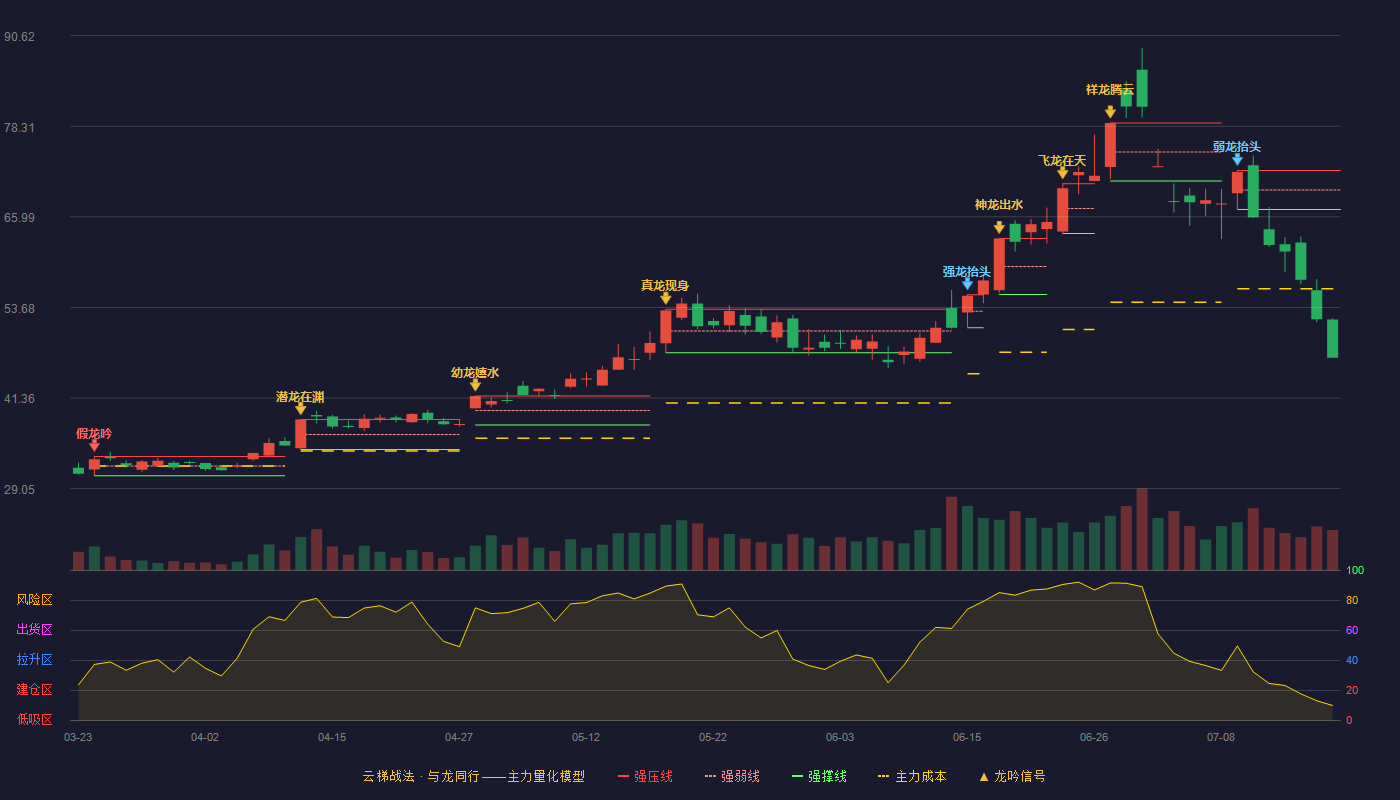
Task: Click the 65.99 price axis label
Action: point(19,218)
